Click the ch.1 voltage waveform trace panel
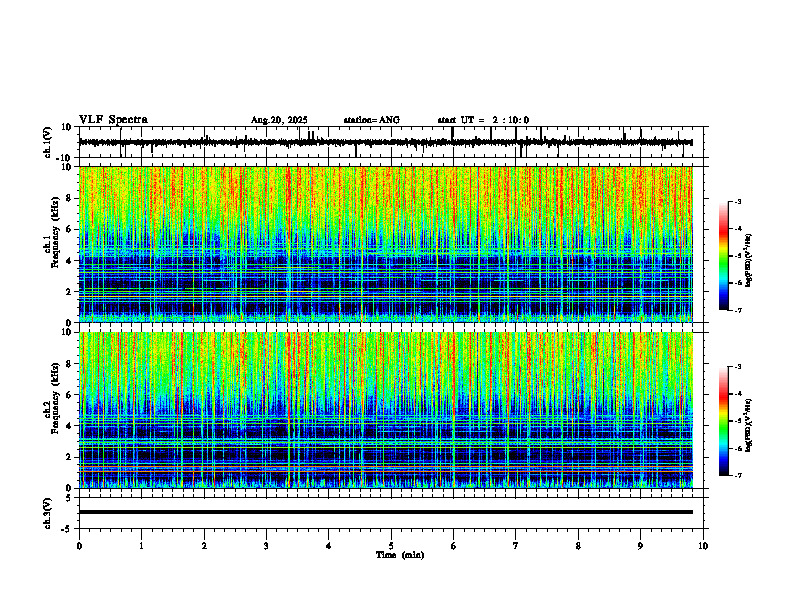 click(393, 142)
